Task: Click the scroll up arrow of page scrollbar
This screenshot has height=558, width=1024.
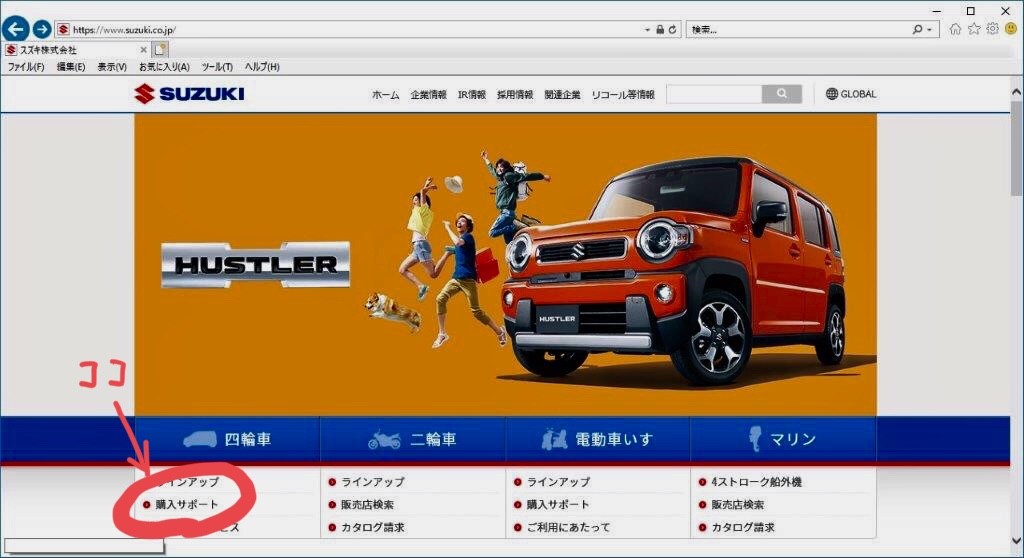Action: pos(1016,93)
